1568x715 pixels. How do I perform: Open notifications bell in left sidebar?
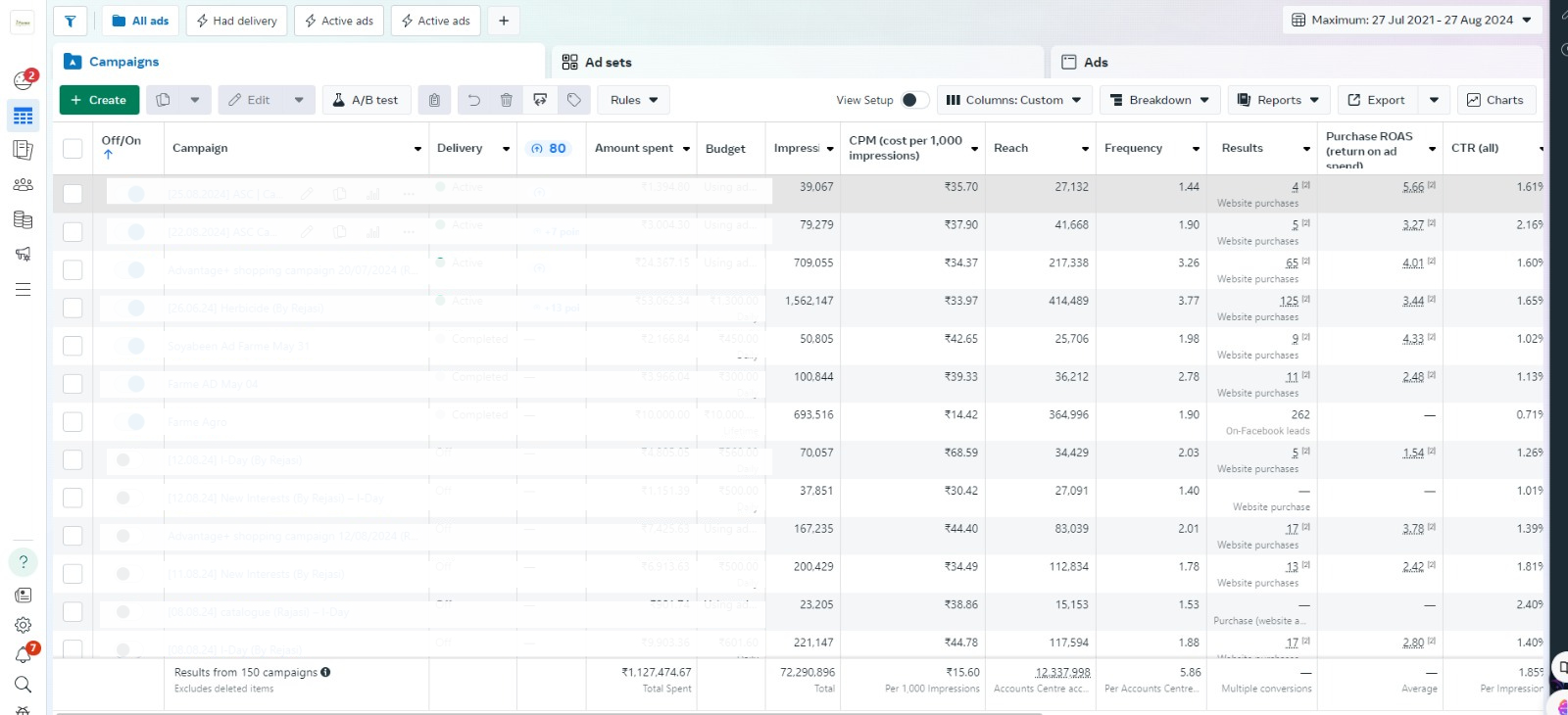click(23, 654)
